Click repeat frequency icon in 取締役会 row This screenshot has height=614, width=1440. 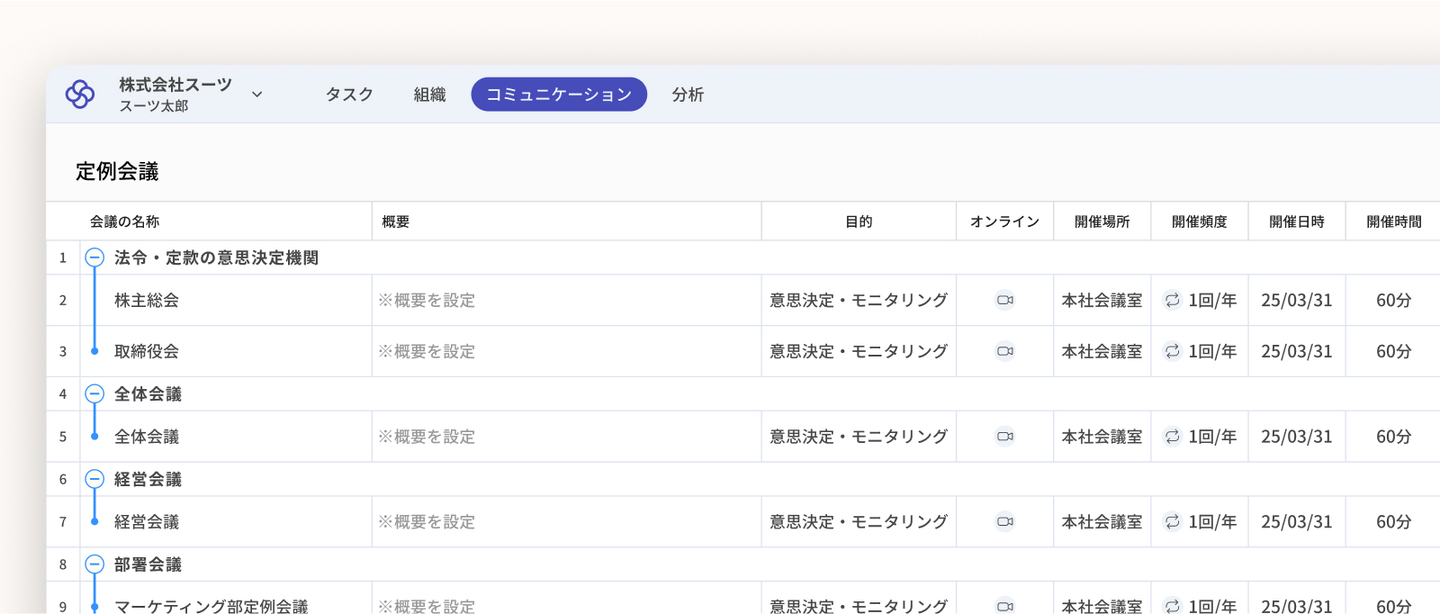[x=1172, y=351]
